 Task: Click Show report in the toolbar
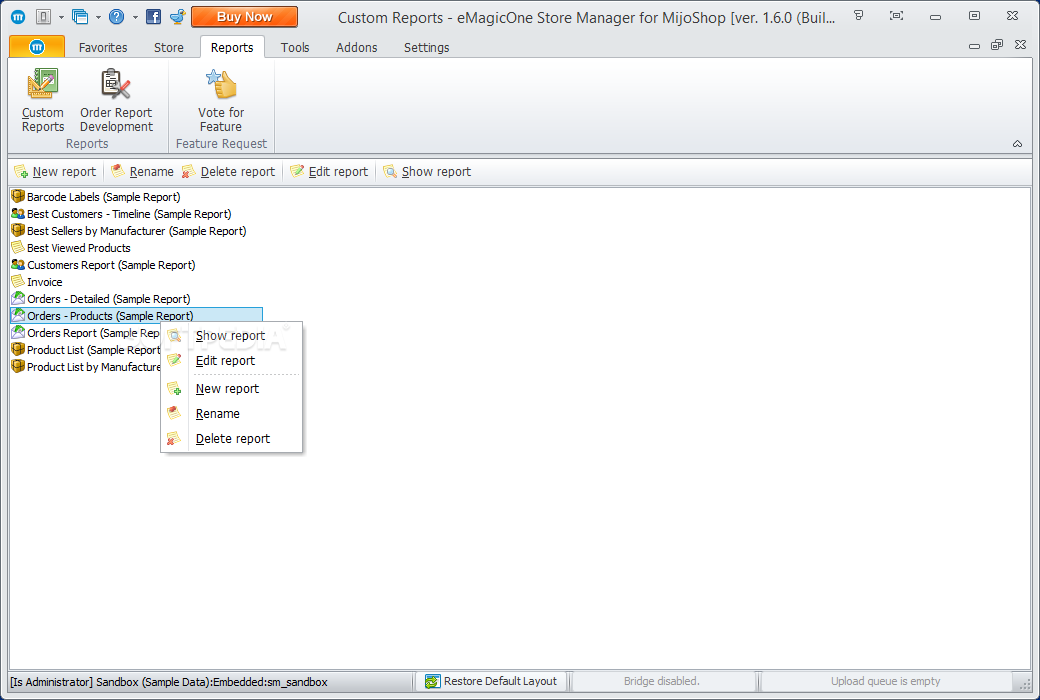[427, 172]
